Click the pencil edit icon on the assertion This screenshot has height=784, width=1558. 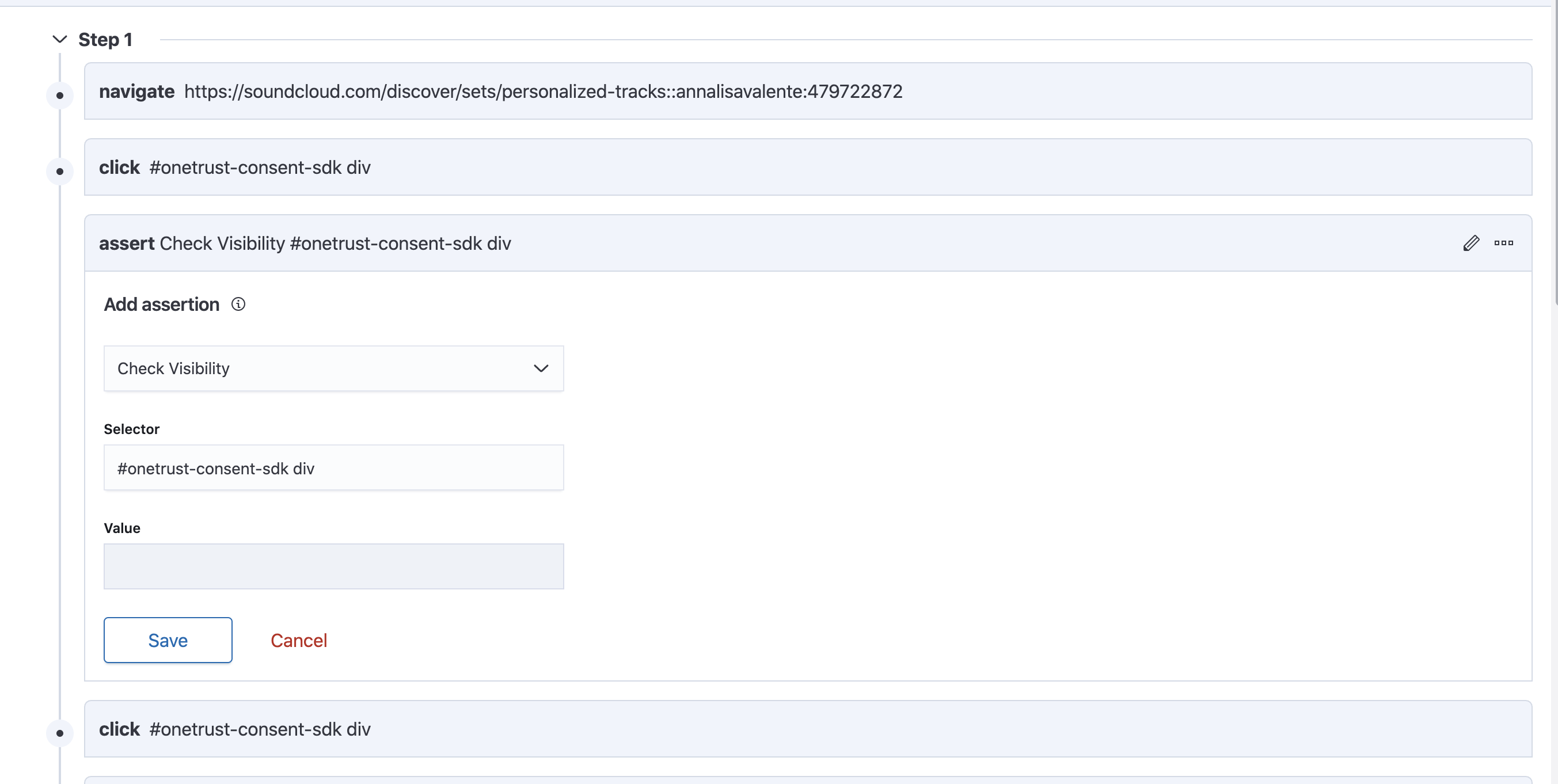pyautogui.click(x=1472, y=243)
